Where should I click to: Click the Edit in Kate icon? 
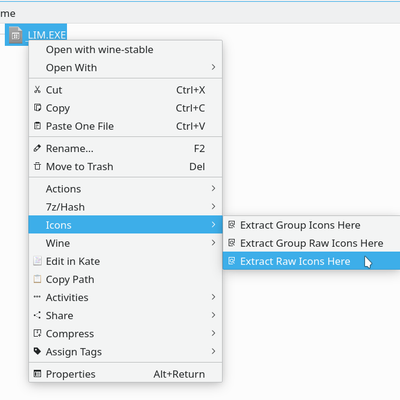pos(37,261)
